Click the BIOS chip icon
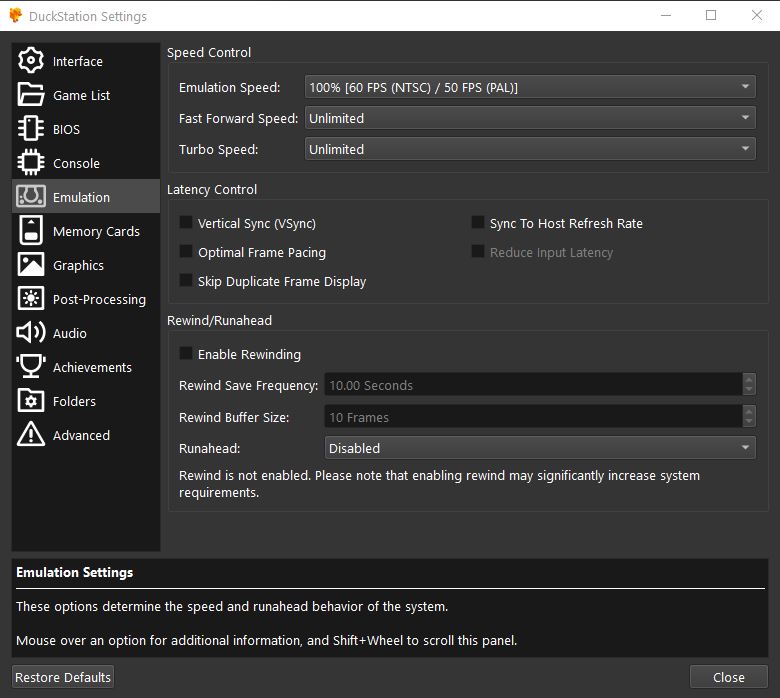Screen dimensions: 780x698 tap(31, 128)
